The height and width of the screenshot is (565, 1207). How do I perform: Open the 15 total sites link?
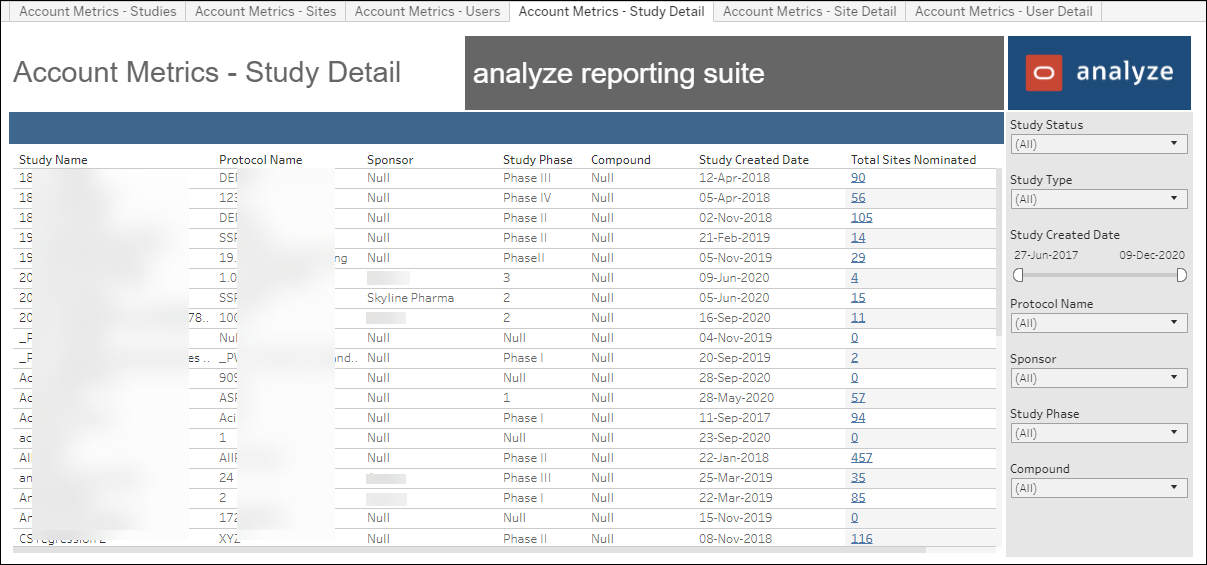(858, 298)
